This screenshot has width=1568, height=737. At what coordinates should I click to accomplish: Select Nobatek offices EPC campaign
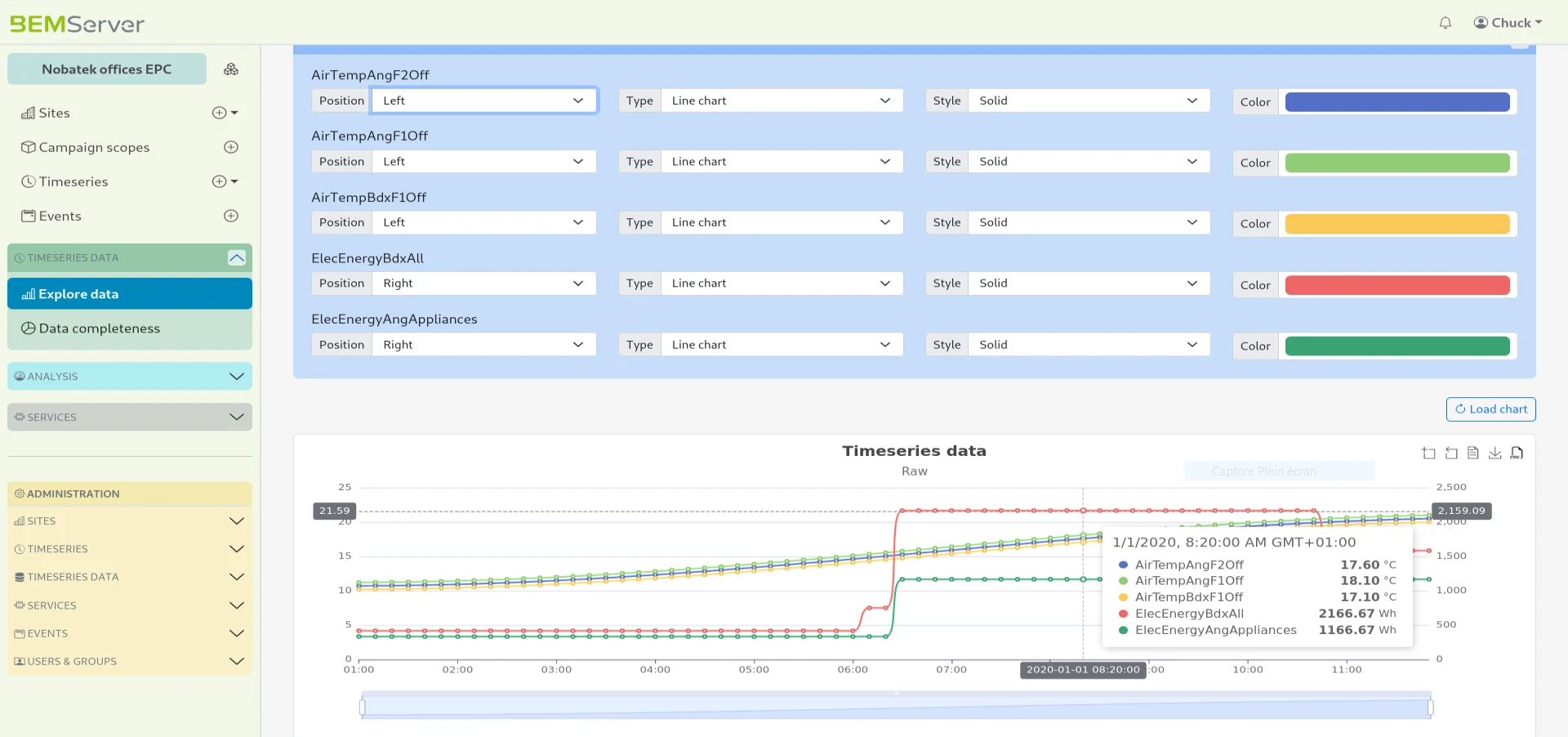pyautogui.click(x=107, y=69)
